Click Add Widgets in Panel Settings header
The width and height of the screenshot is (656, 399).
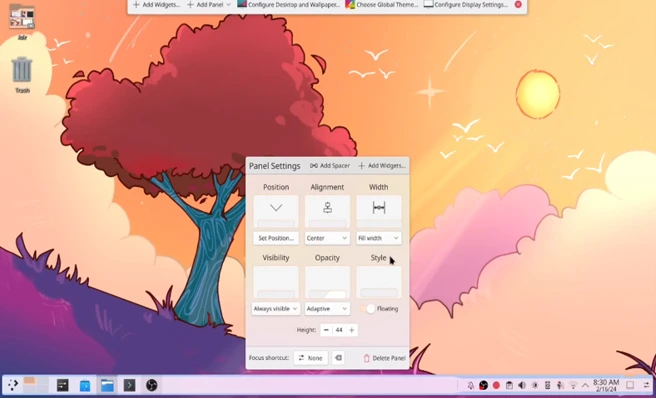(x=382, y=166)
